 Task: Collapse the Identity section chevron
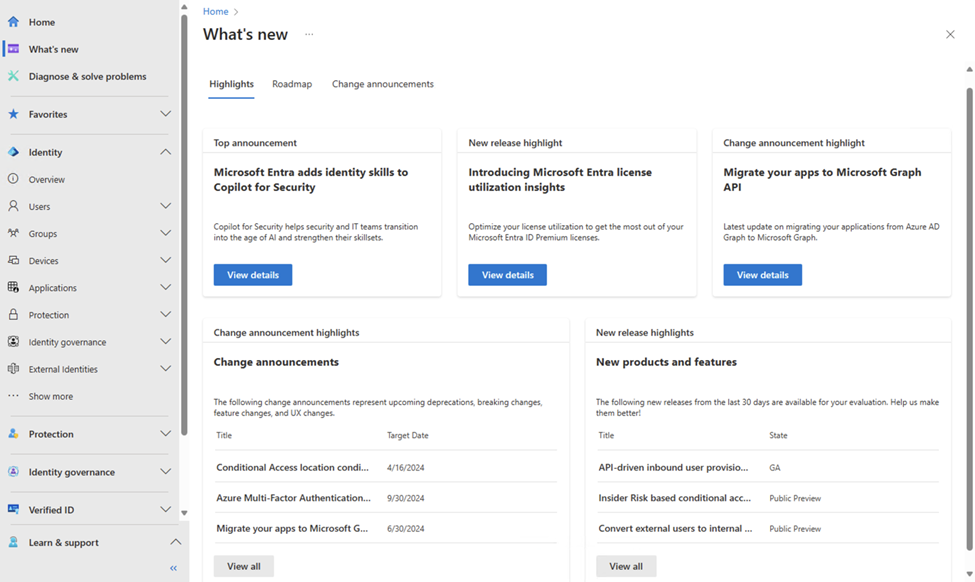[x=165, y=152]
